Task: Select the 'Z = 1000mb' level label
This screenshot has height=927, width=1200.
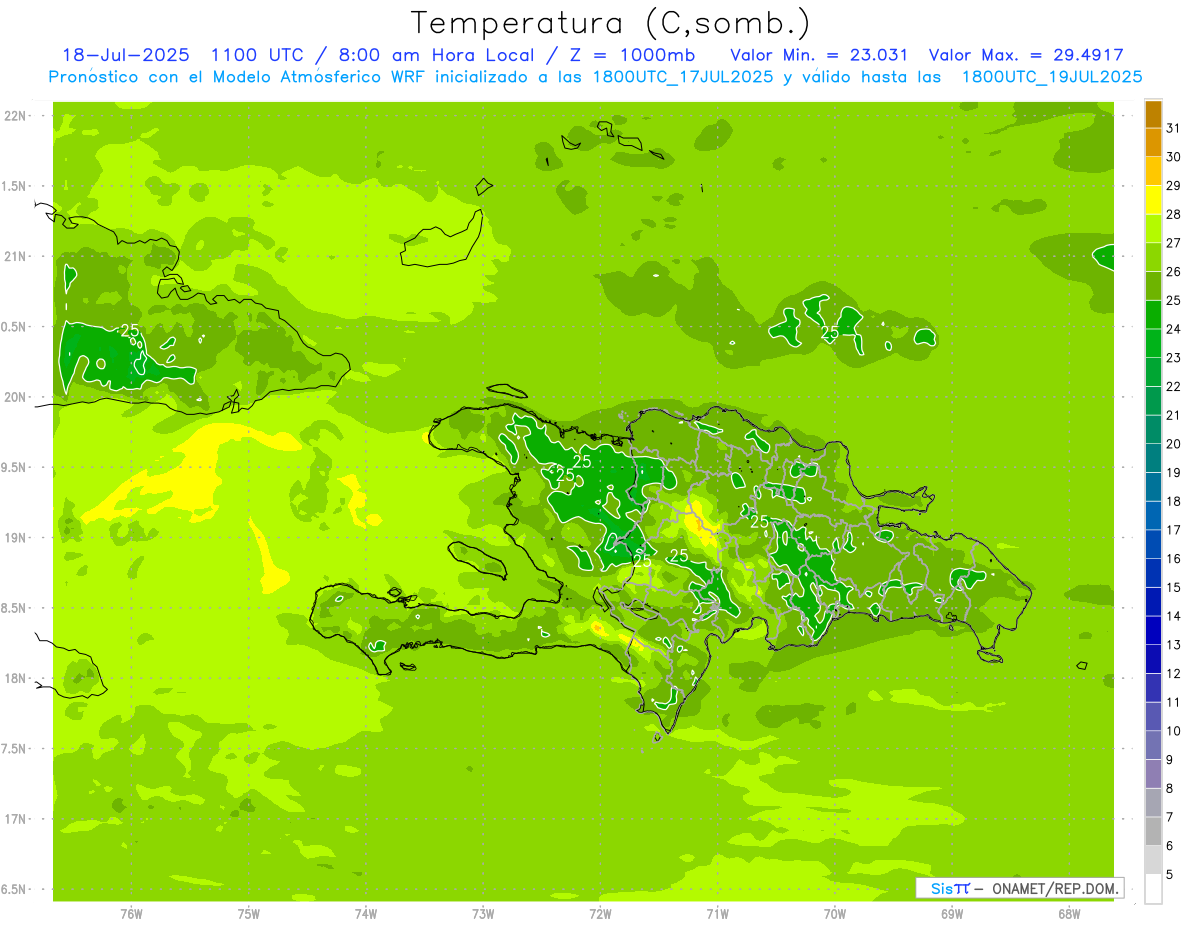Action: (630, 55)
